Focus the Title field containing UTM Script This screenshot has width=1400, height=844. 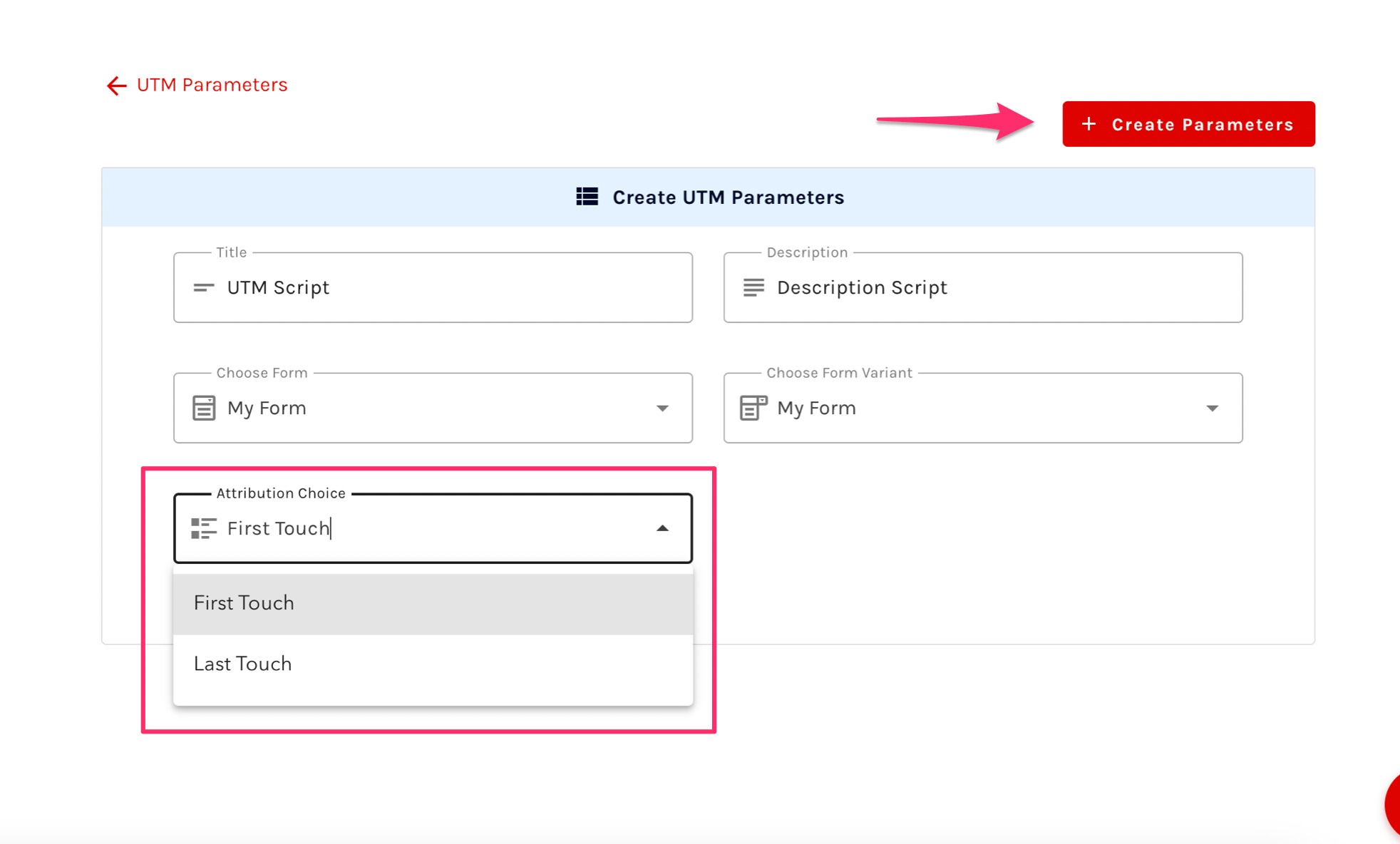[x=433, y=287]
